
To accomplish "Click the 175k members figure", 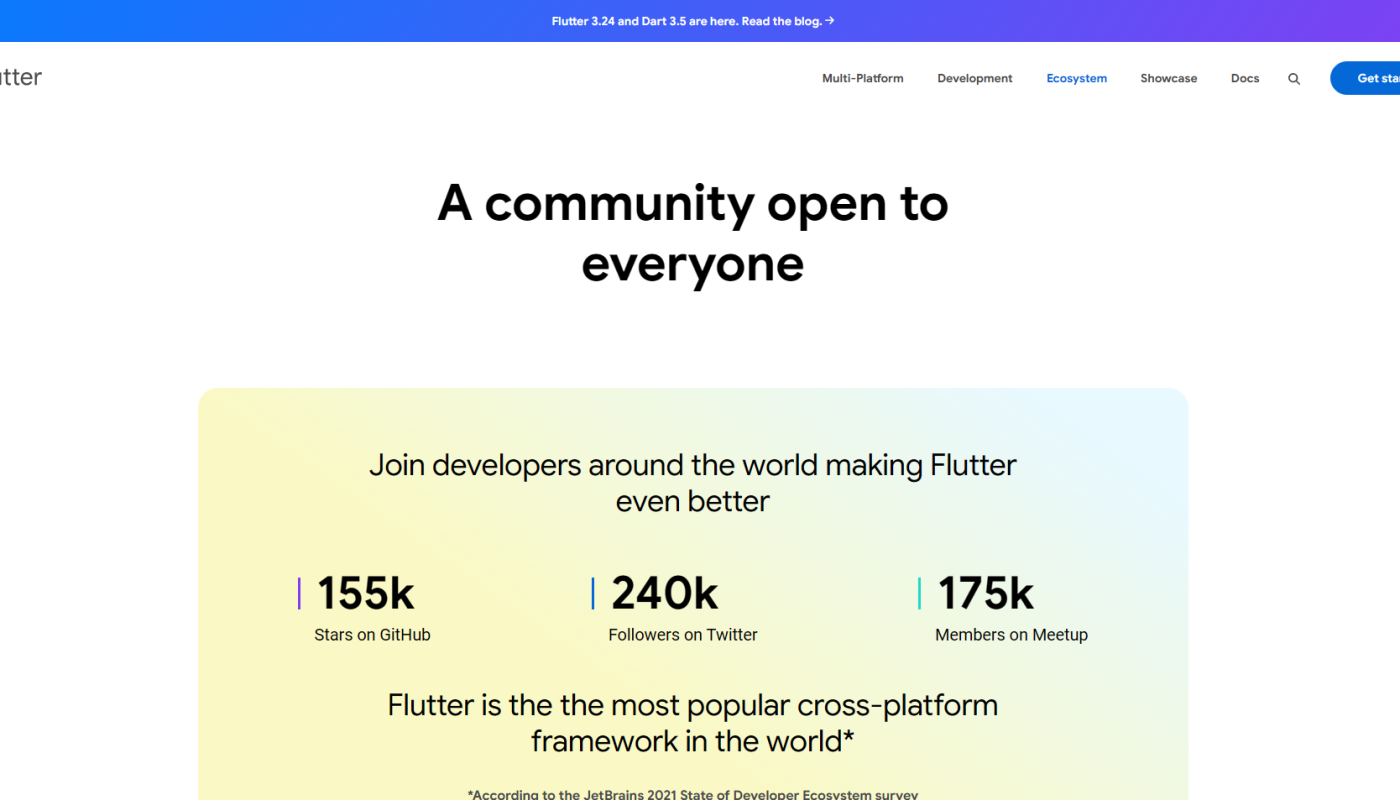I will pos(985,593).
